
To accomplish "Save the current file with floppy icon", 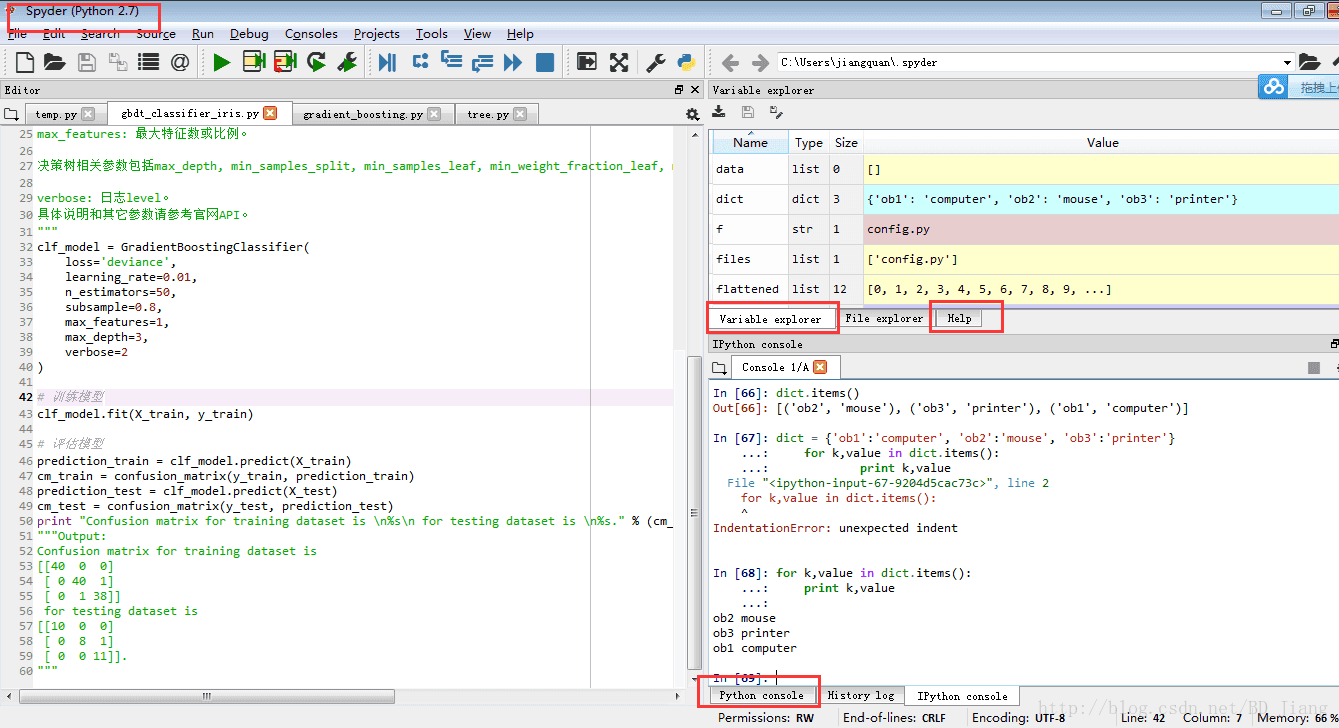I will (87, 63).
